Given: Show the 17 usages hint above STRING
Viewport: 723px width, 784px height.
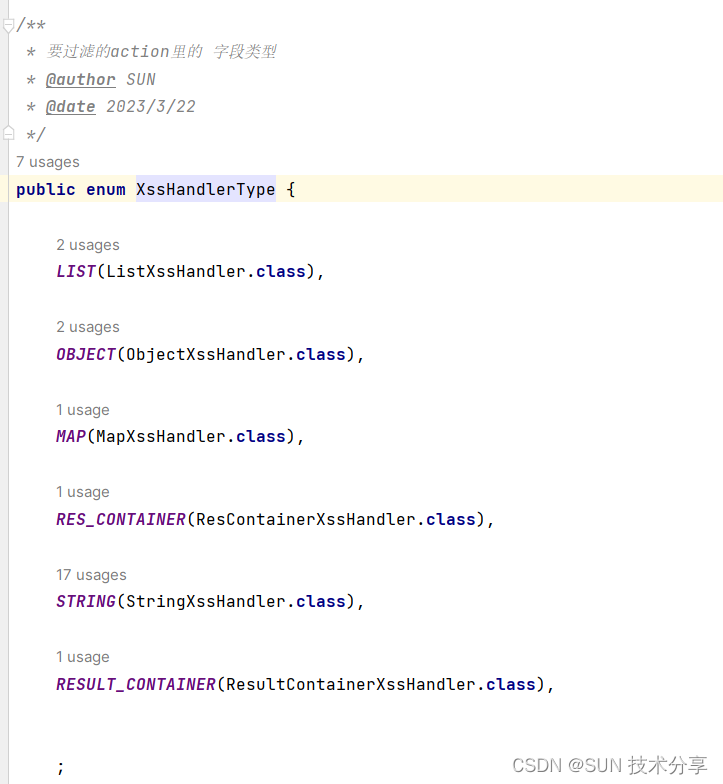Looking at the screenshot, I should tap(91, 575).
